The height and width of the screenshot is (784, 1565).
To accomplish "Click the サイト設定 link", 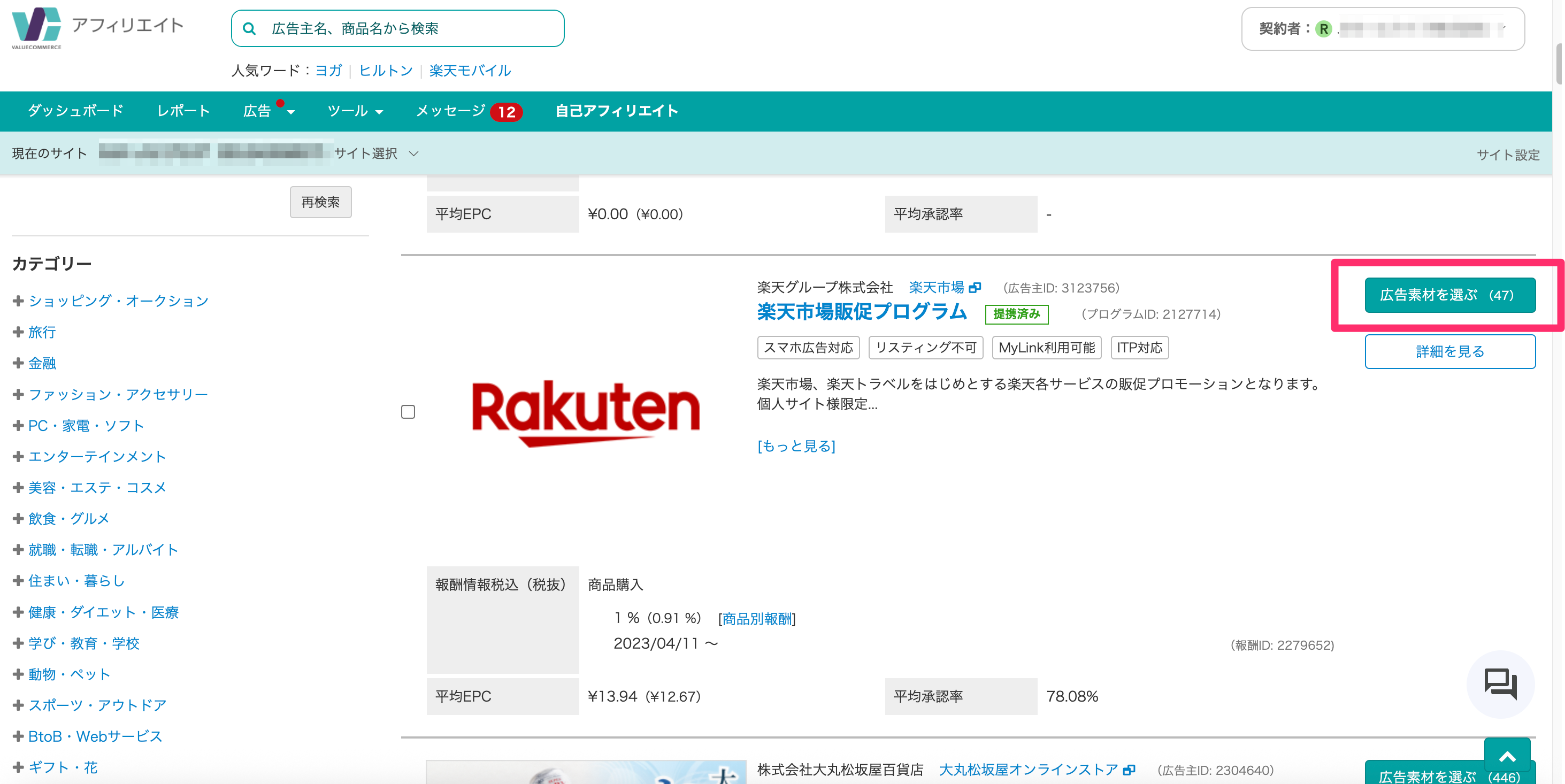I will pyautogui.click(x=1508, y=155).
